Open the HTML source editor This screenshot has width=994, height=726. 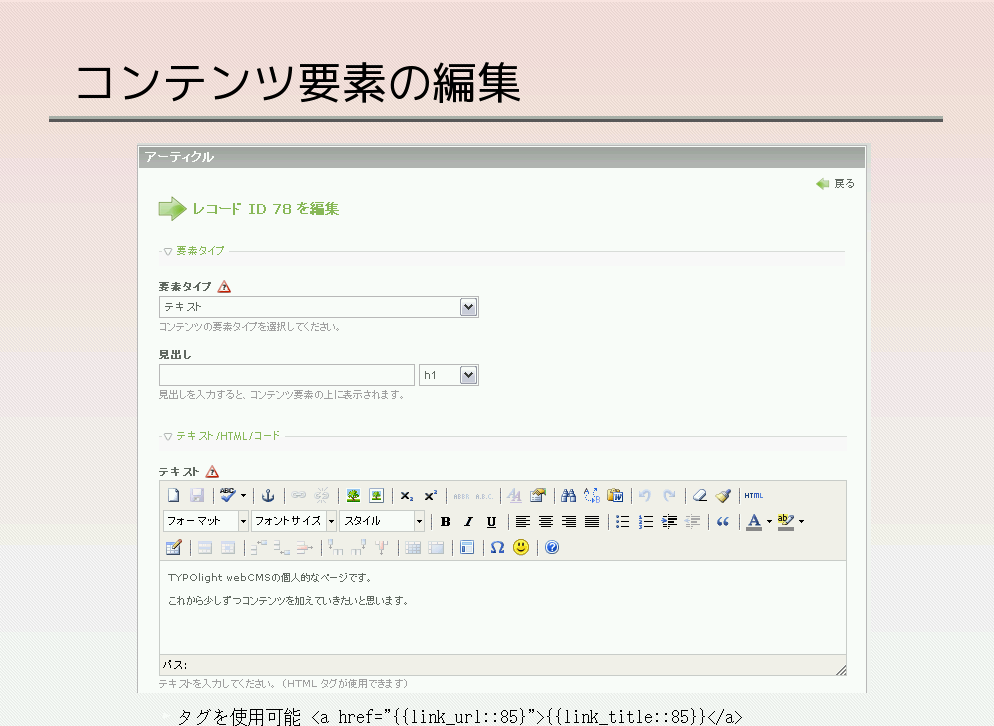(753, 495)
